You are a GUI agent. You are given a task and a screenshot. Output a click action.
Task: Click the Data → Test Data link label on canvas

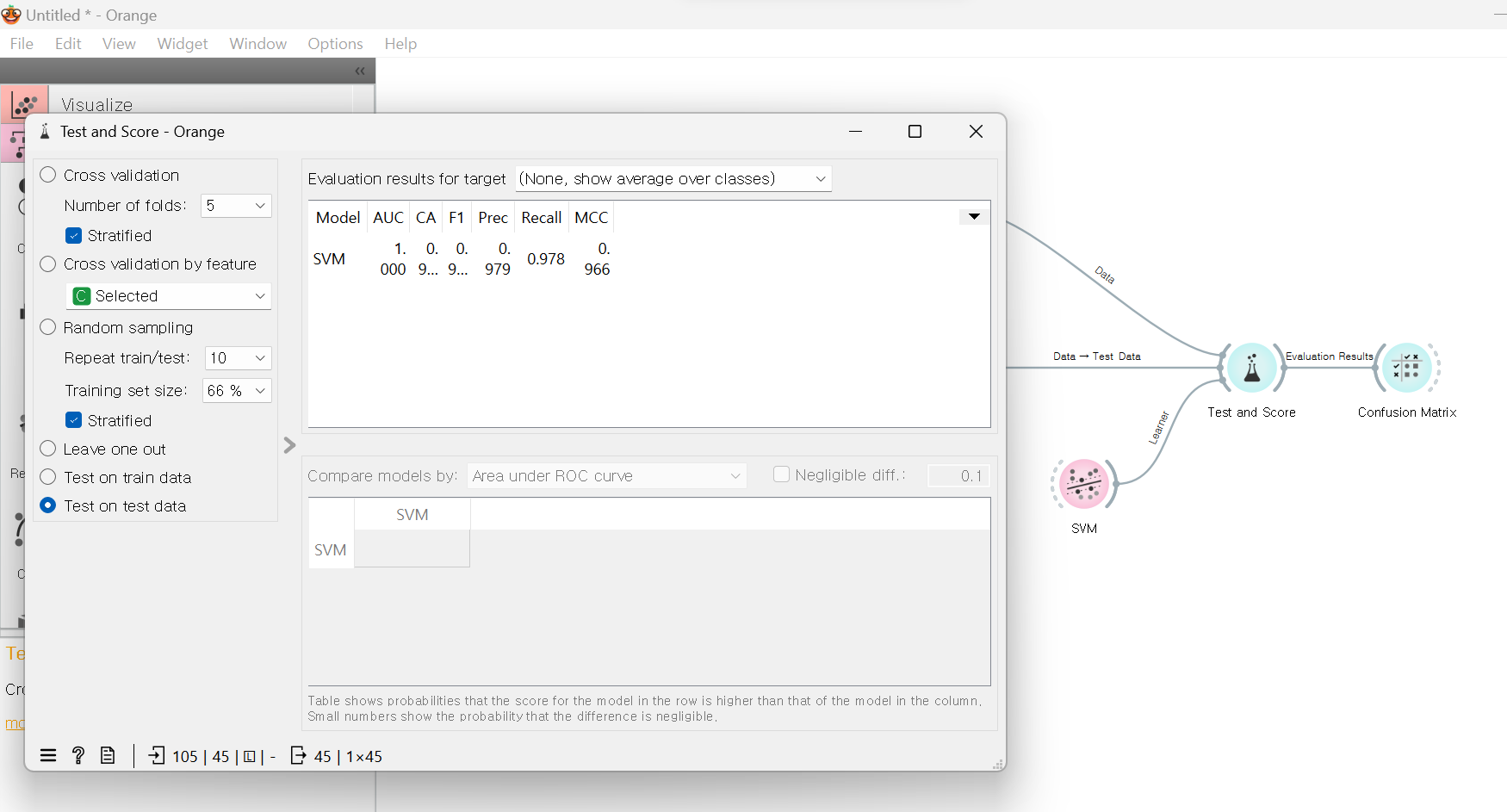click(x=1097, y=356)
